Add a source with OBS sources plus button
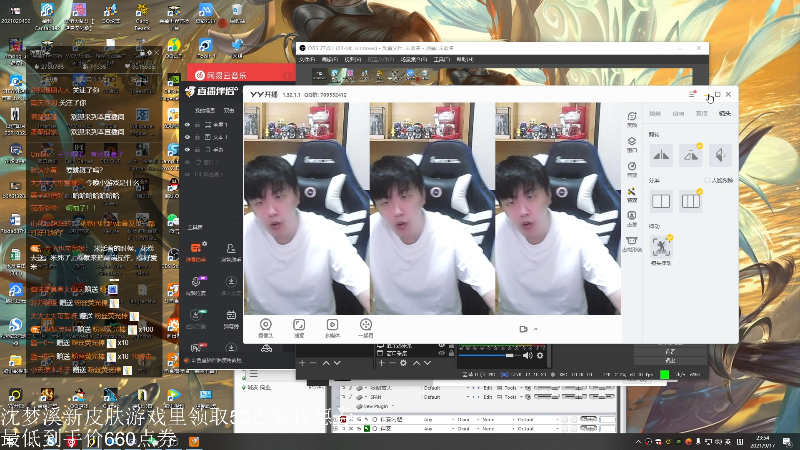 click(x=381, y=363)
